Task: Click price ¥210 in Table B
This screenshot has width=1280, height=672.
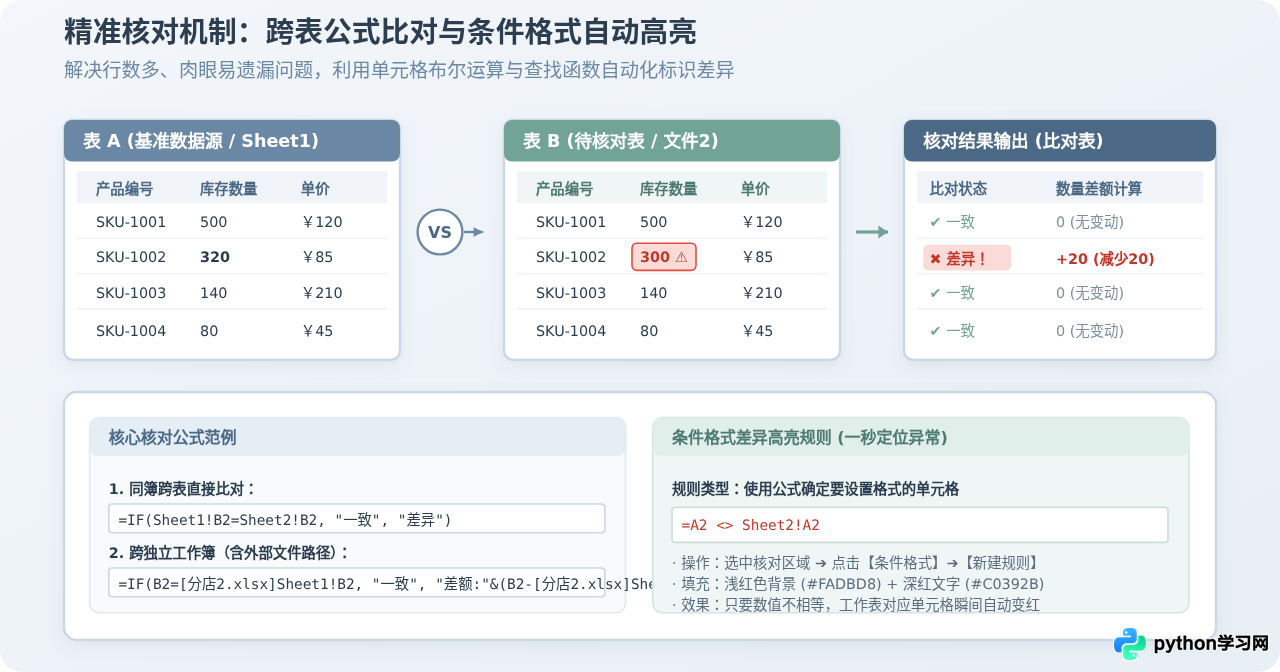Action: click(761, 293)
